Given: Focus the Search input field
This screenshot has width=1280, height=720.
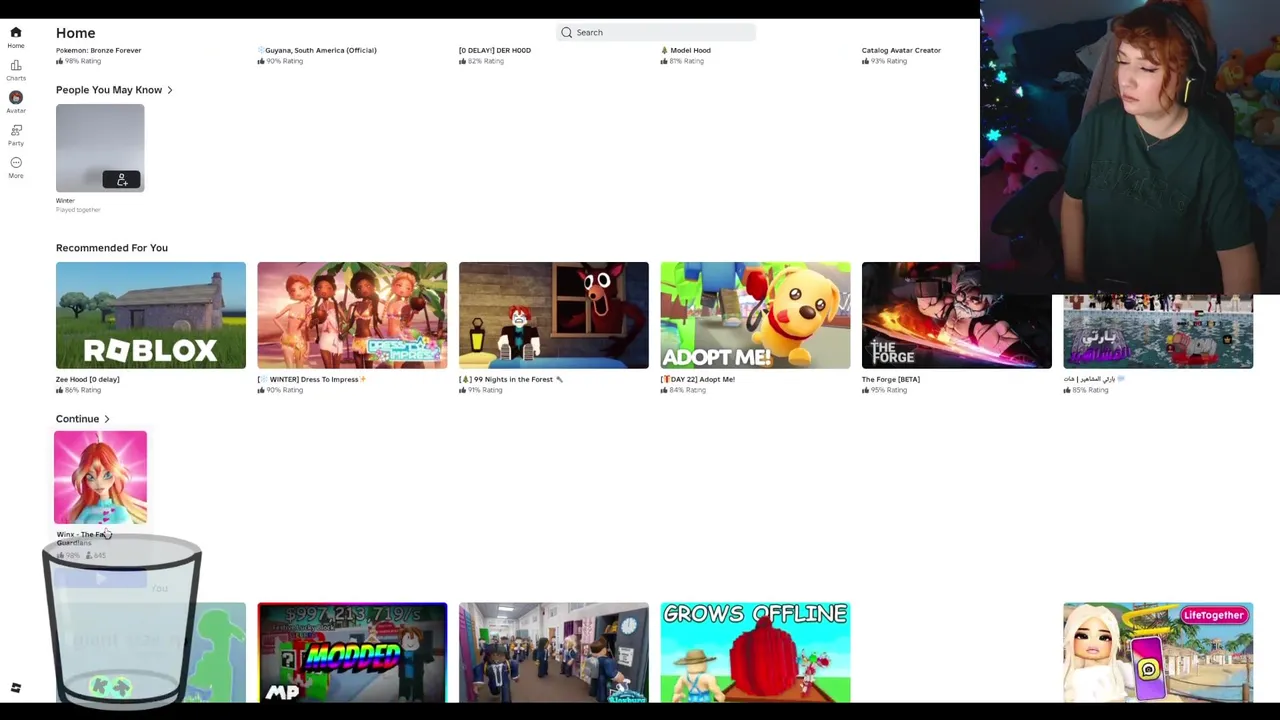Looking at the screenshot, I should (656, 33).
